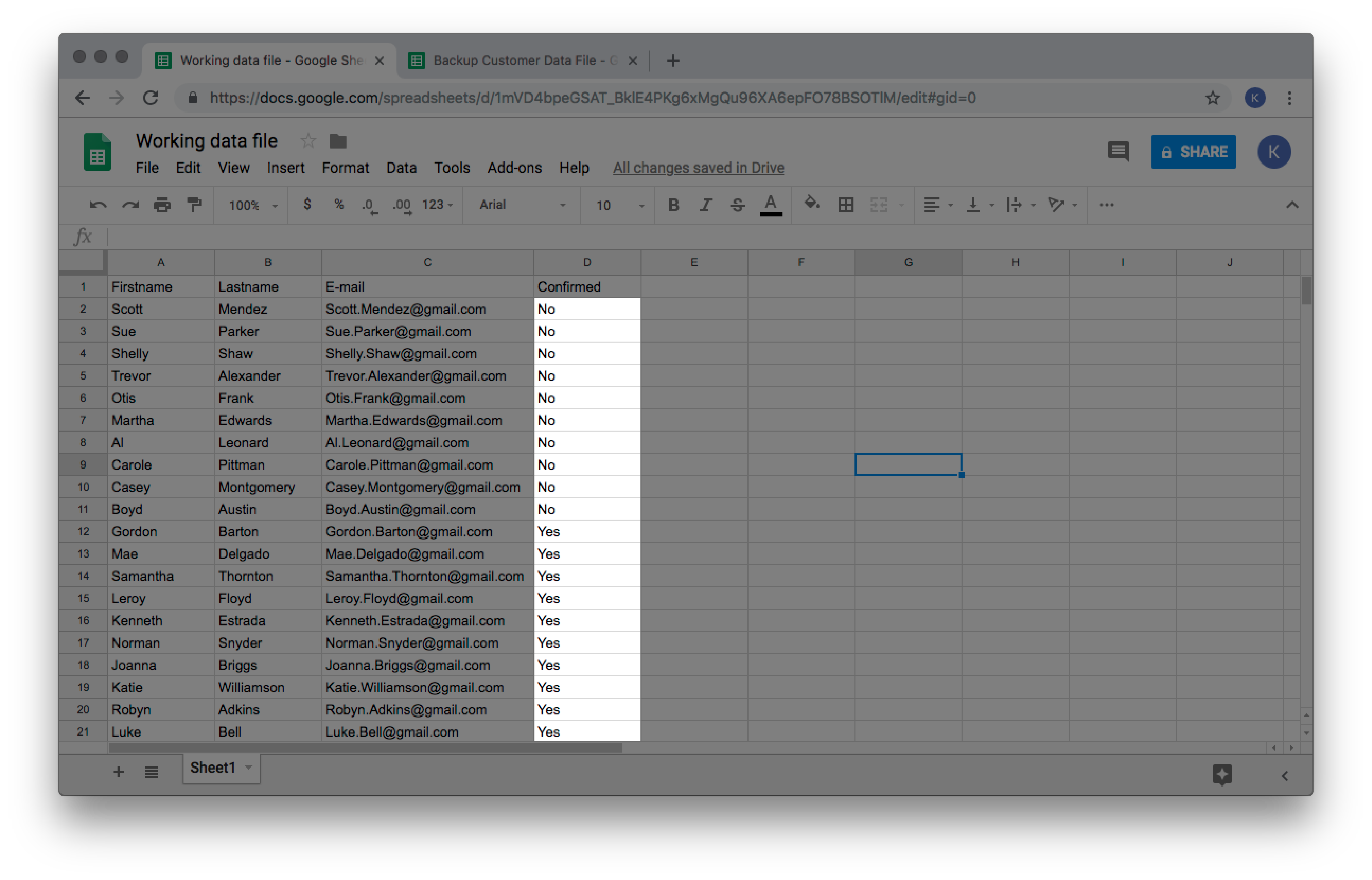Open the comments history icon
The image size is (1372, 880).
click(1118, 151)
